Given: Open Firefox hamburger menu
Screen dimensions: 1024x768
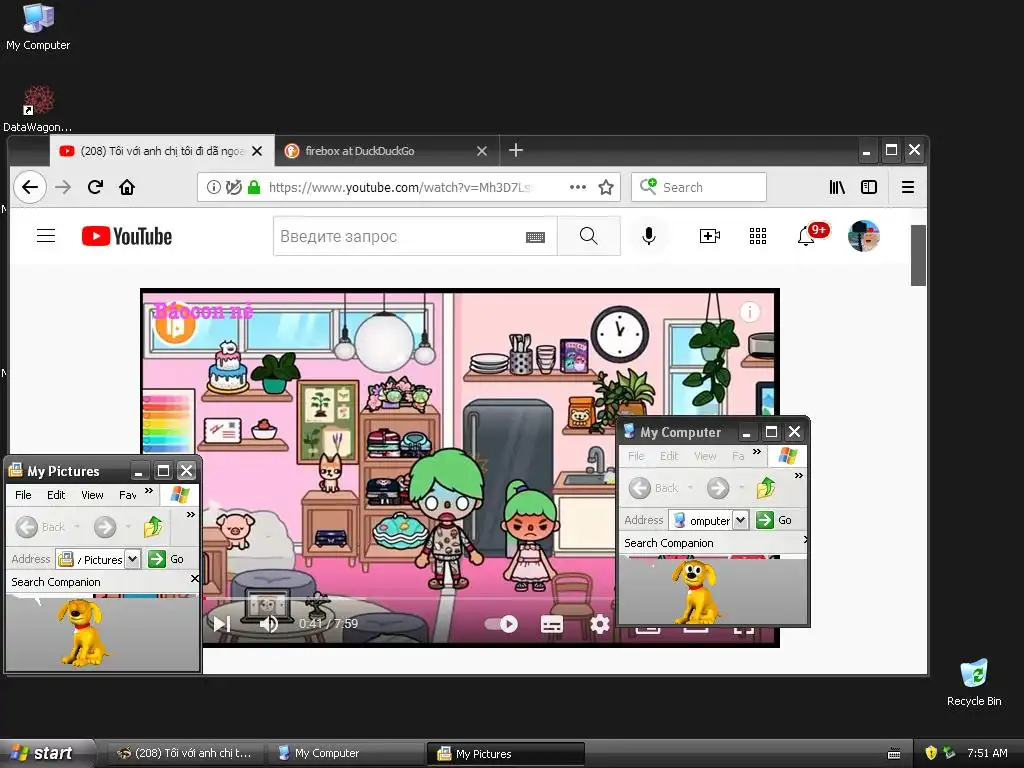Looking at the screenshot, I should (908, 187).
